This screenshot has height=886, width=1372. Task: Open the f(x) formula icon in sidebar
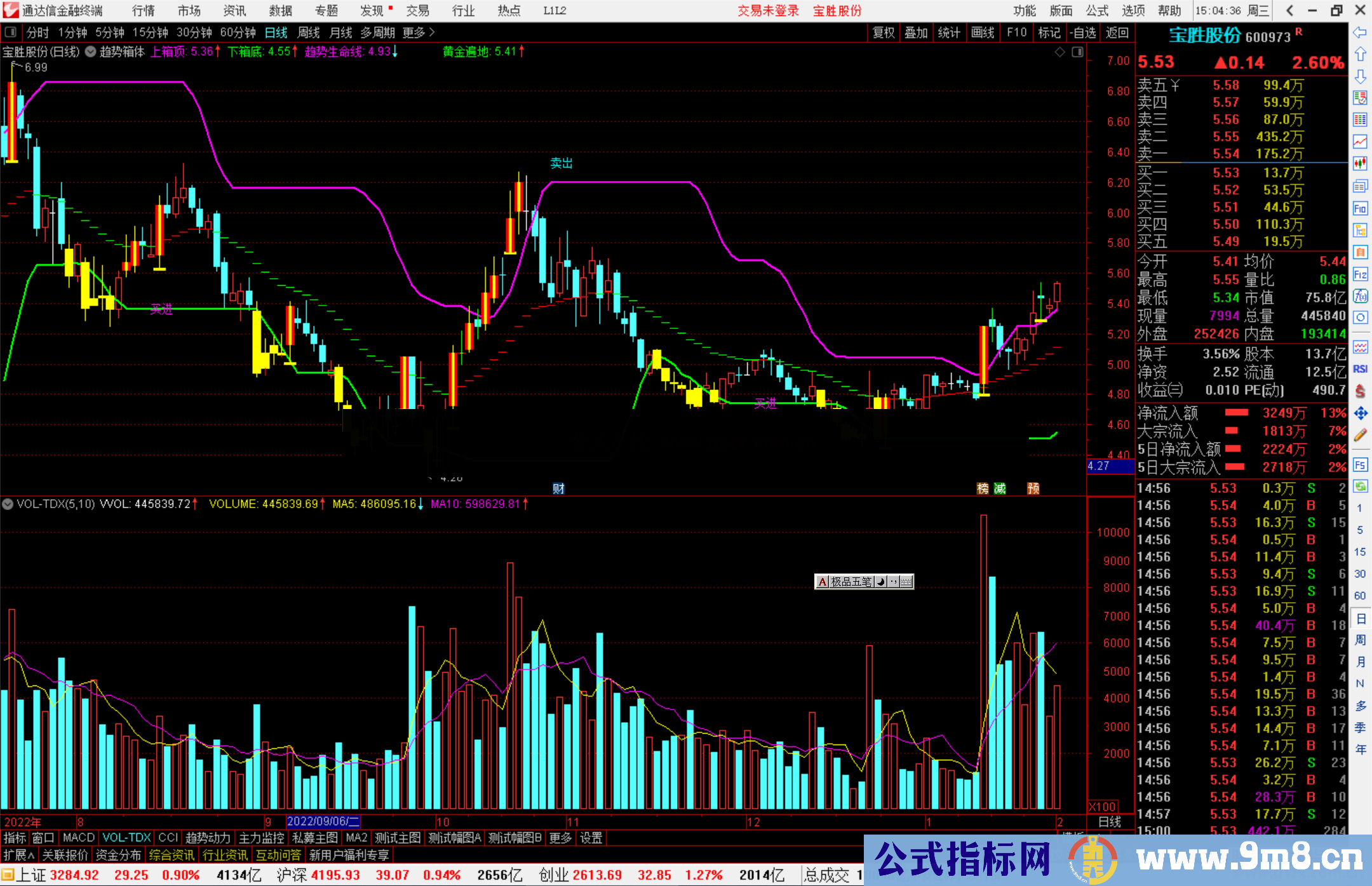(1360, 296)
